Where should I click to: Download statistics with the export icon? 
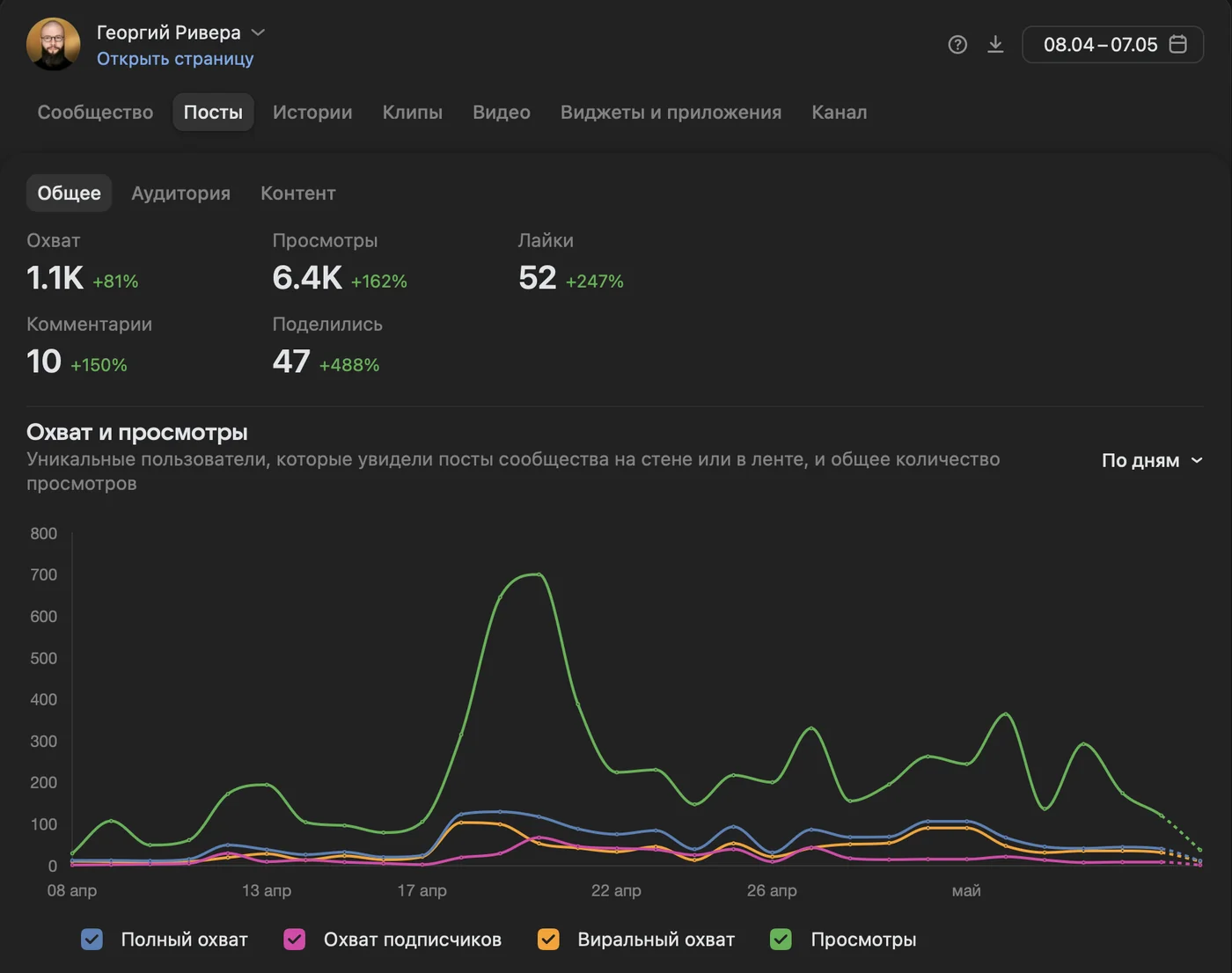coord(995,44)
